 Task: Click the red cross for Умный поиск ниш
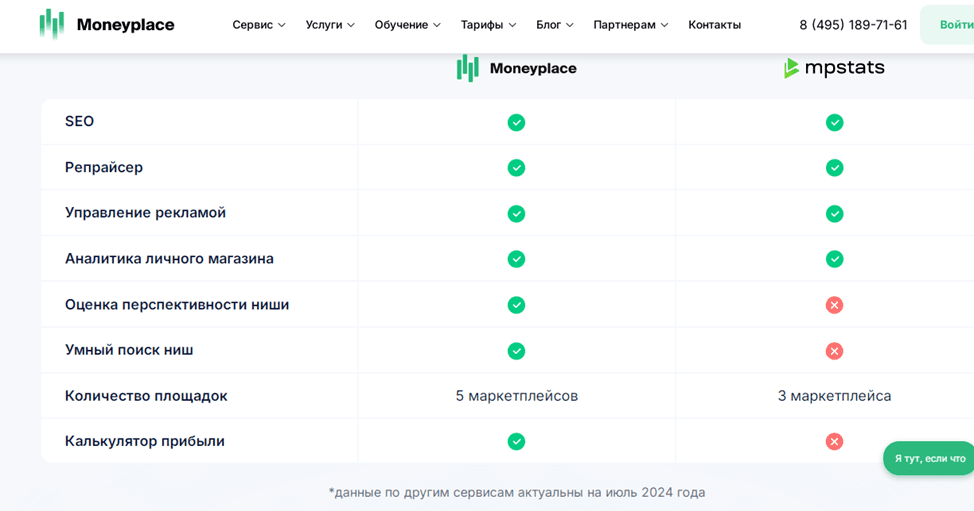834,351
